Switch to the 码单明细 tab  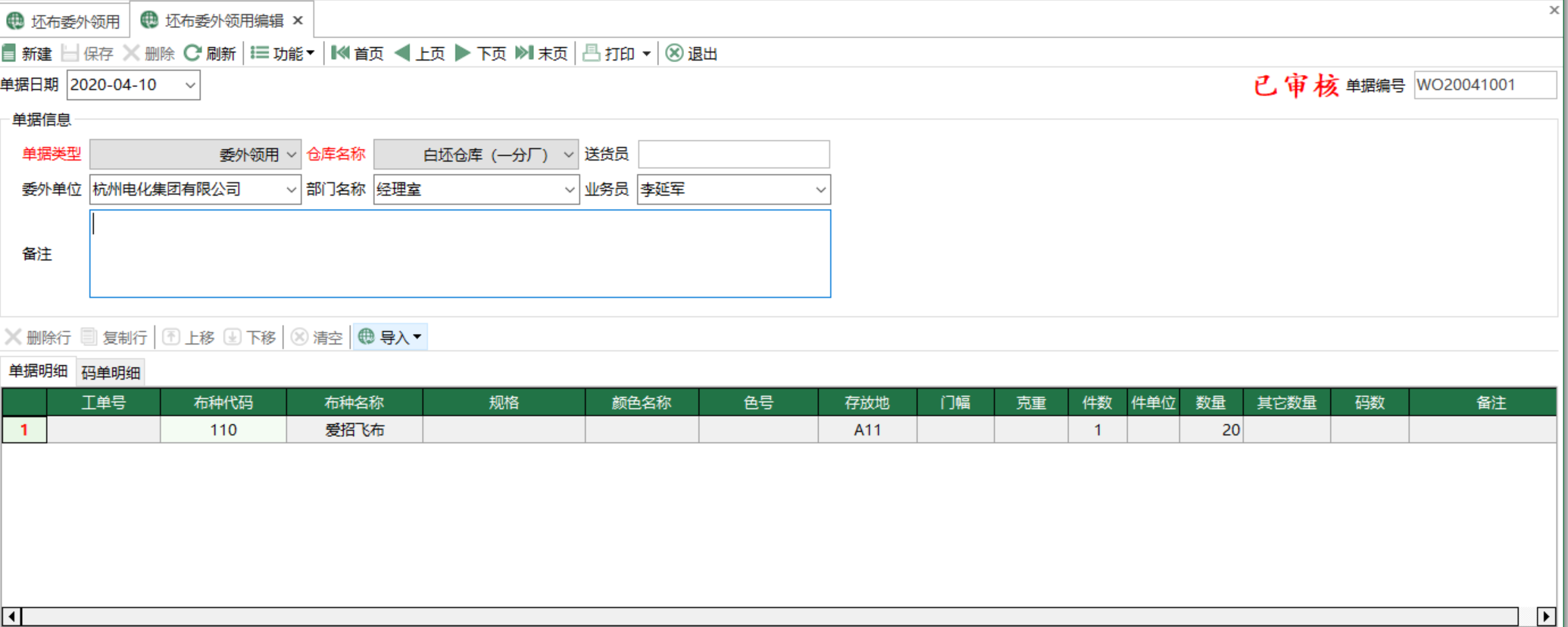[111, 372]
